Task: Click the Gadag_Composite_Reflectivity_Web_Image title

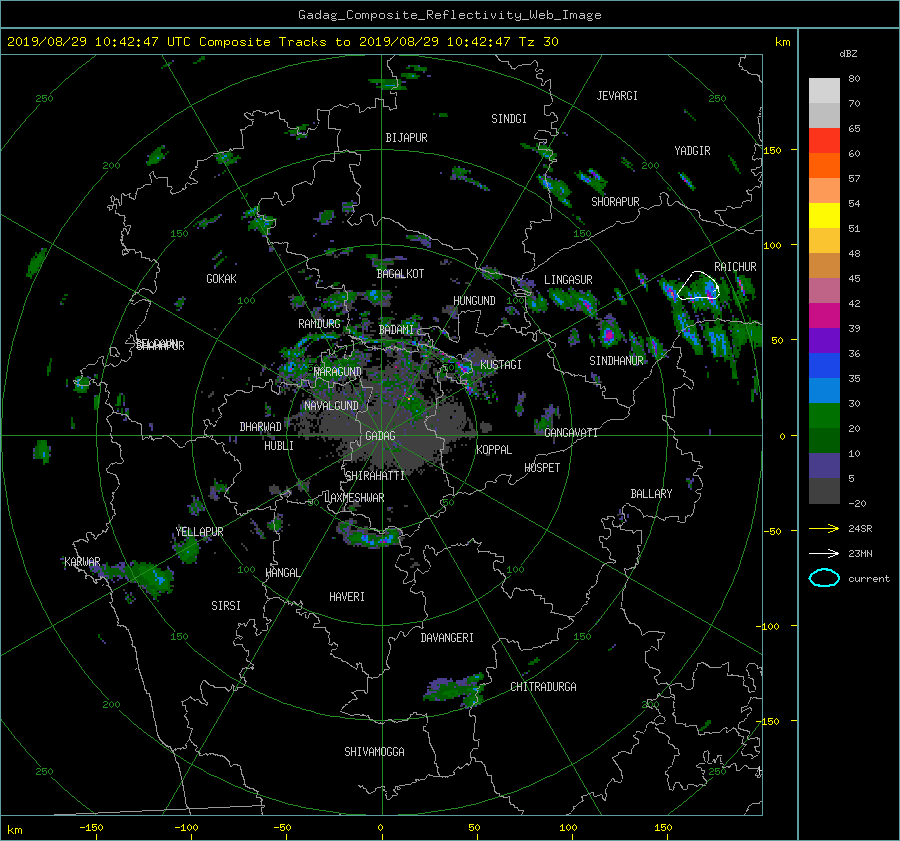Action: [x=449, y=15]
